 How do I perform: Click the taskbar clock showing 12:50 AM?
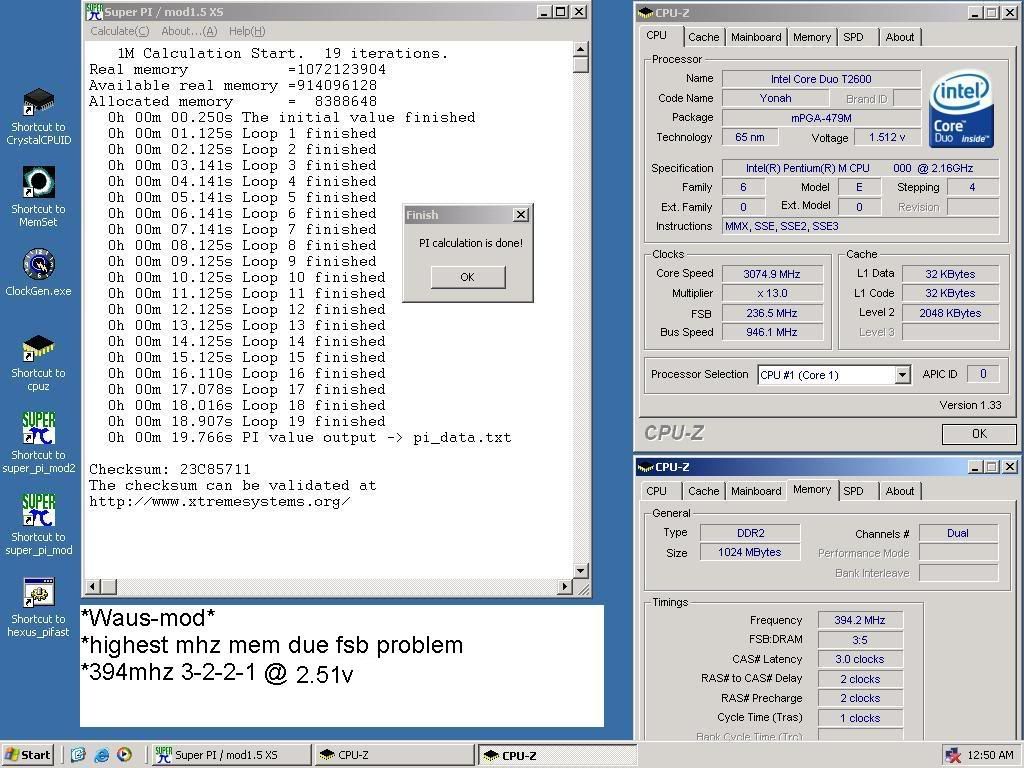pos(990,756)
